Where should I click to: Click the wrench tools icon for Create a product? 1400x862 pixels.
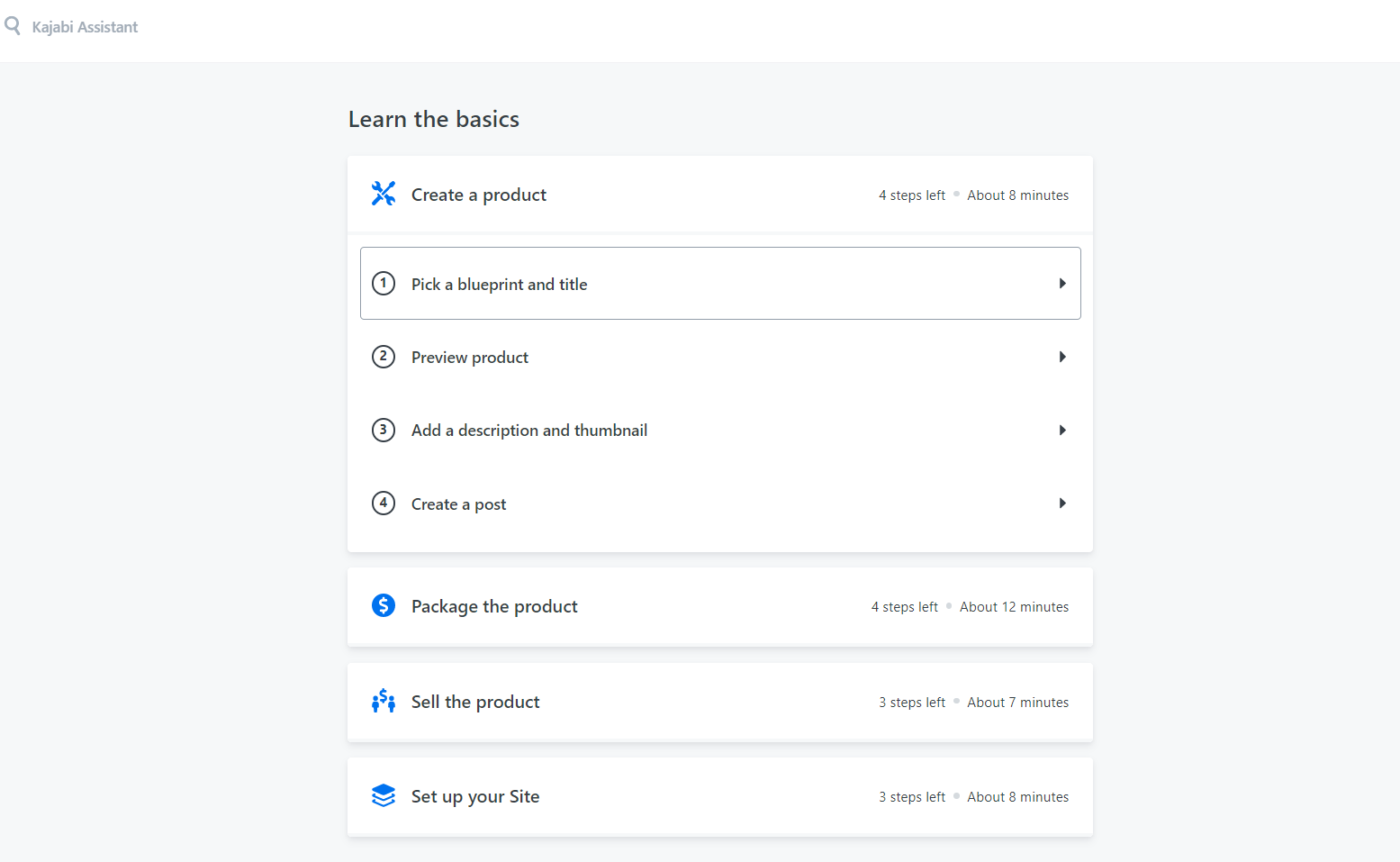point(384,194)
